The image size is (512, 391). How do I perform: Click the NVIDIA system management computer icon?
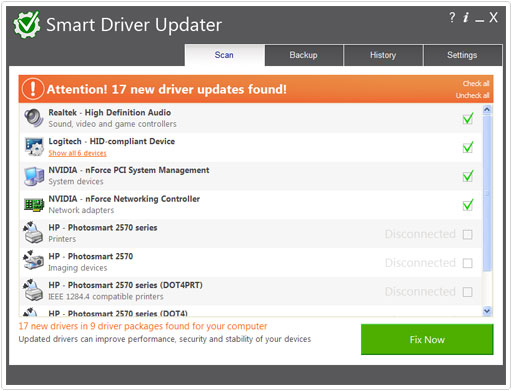tap(34, 176)
